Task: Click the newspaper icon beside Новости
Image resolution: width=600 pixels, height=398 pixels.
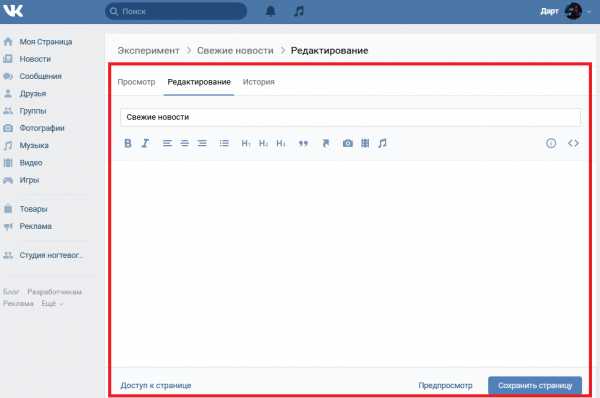Action: click(8, 59)
